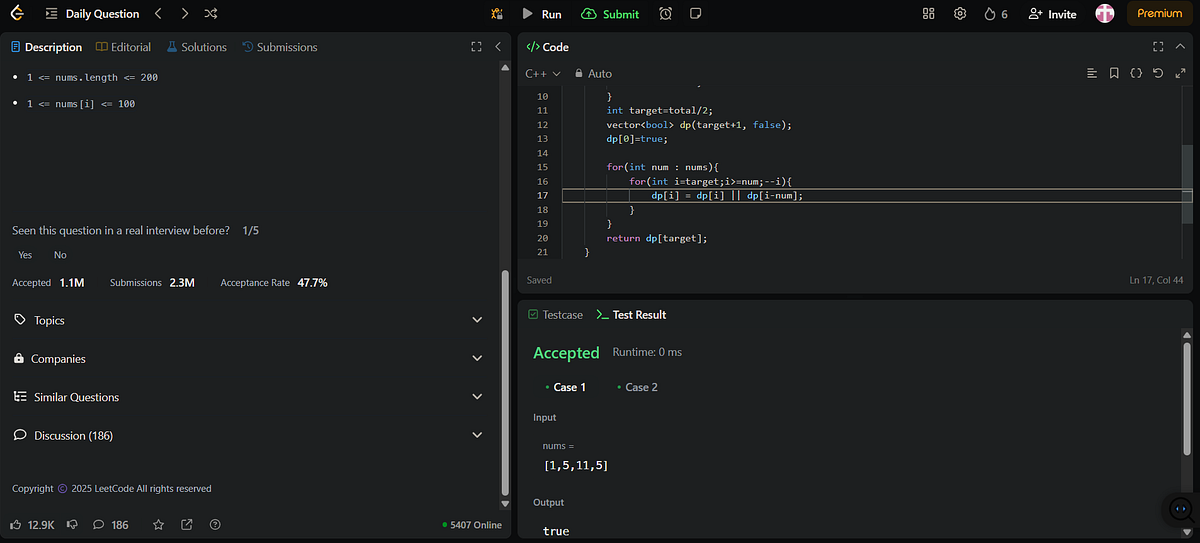This screenshot has height=543, width=1200.
Task: Select Case 2 result
Action: [638, 387]
